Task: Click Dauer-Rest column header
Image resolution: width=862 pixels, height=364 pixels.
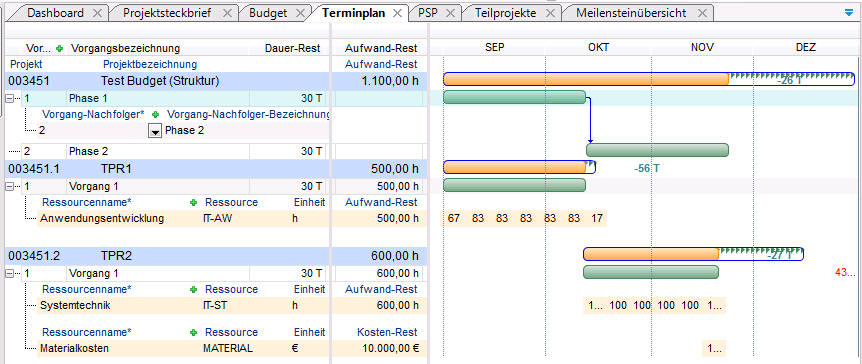Action: (293, 48)
